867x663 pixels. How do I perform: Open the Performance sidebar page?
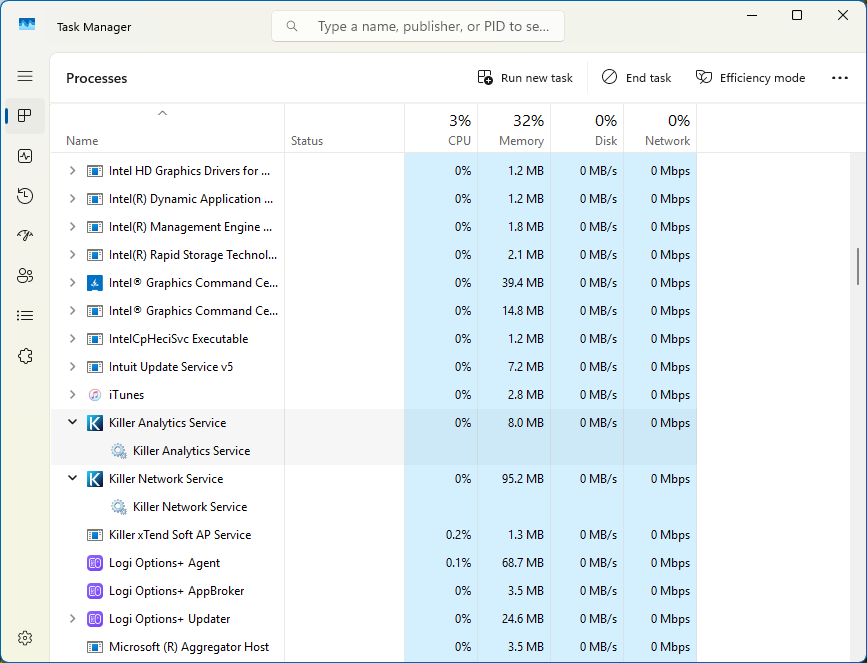[x=25, y=156]
